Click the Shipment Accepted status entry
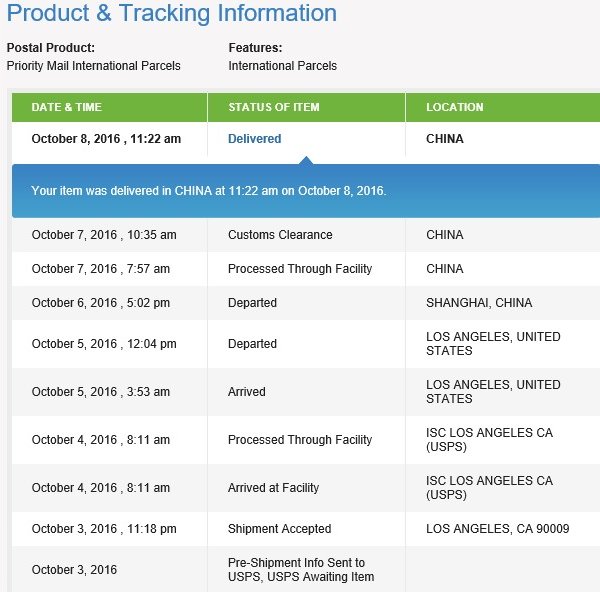Image resolution: width=600 pixels, height=592 pixels. (279, 528)
